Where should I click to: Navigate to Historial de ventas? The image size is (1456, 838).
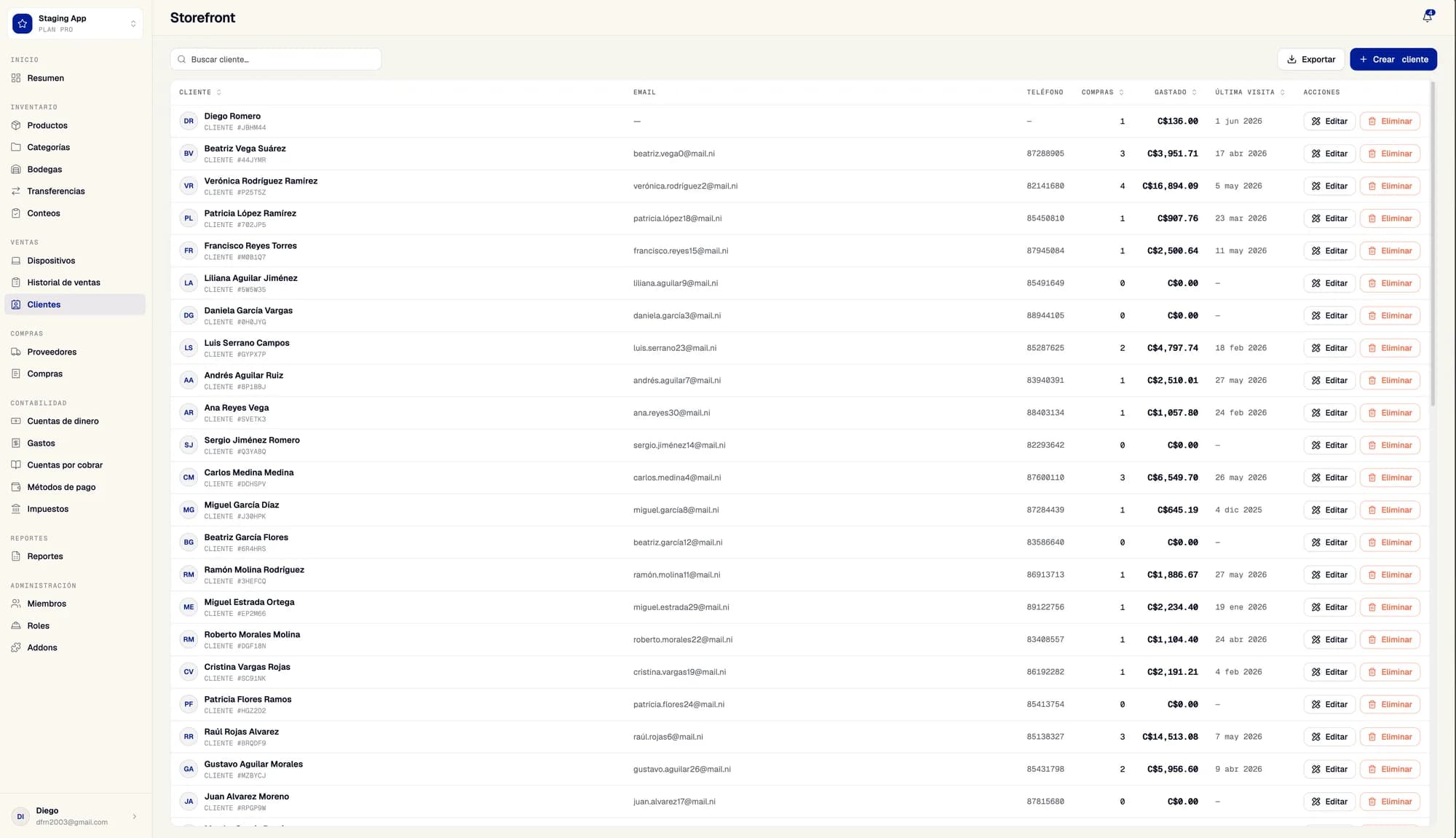(x=75, y=282)
